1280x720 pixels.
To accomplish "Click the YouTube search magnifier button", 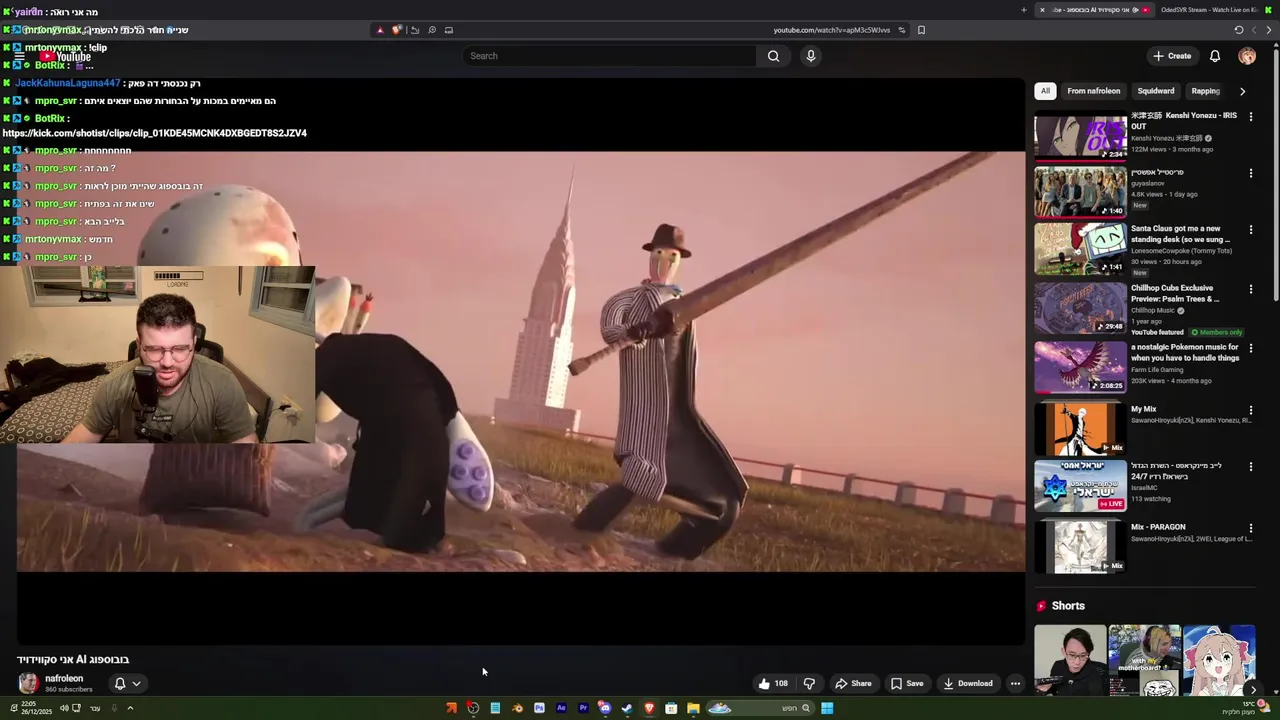I will pos(773,56).
